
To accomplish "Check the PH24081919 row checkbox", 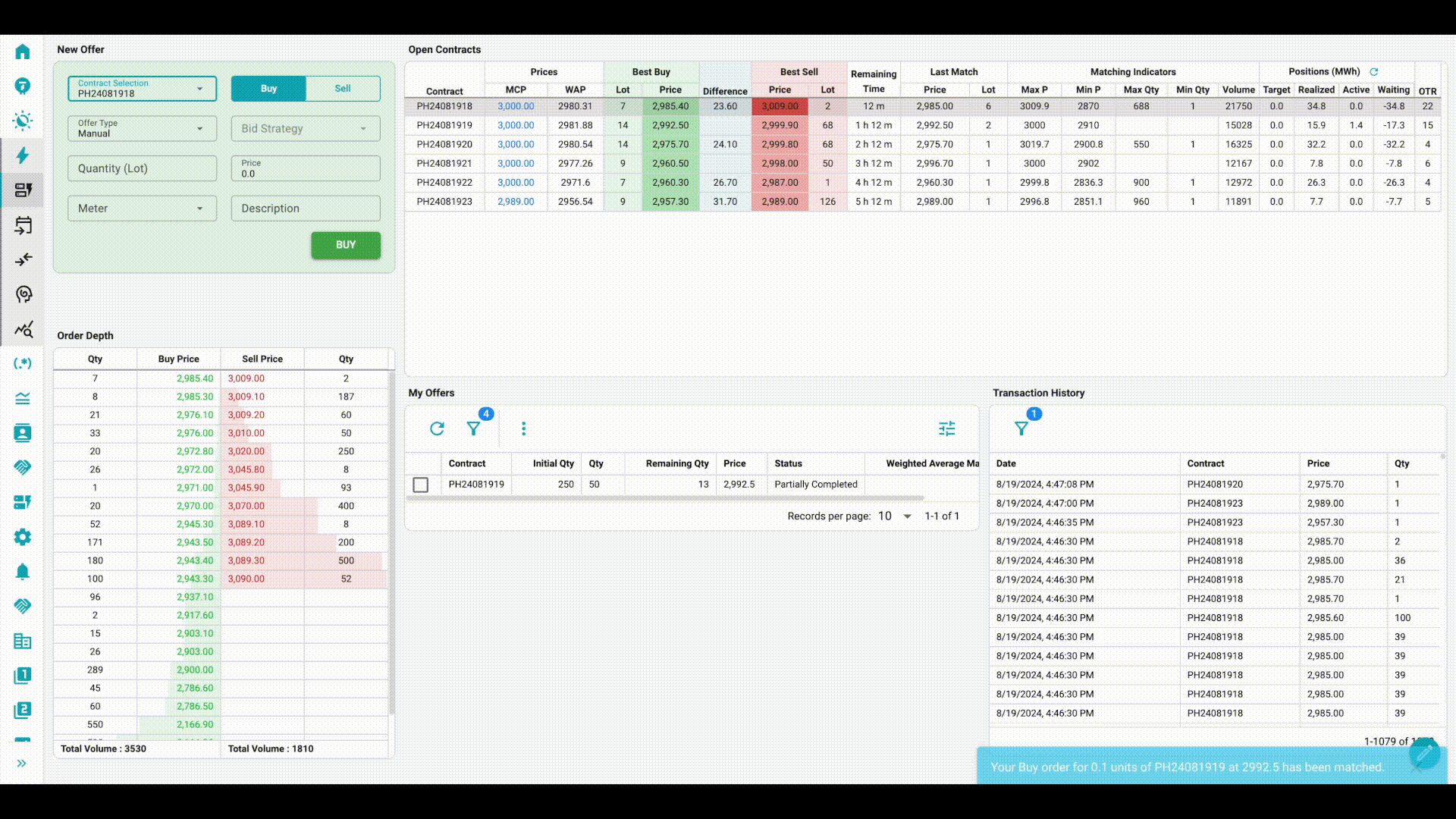I will pos(421,485).
